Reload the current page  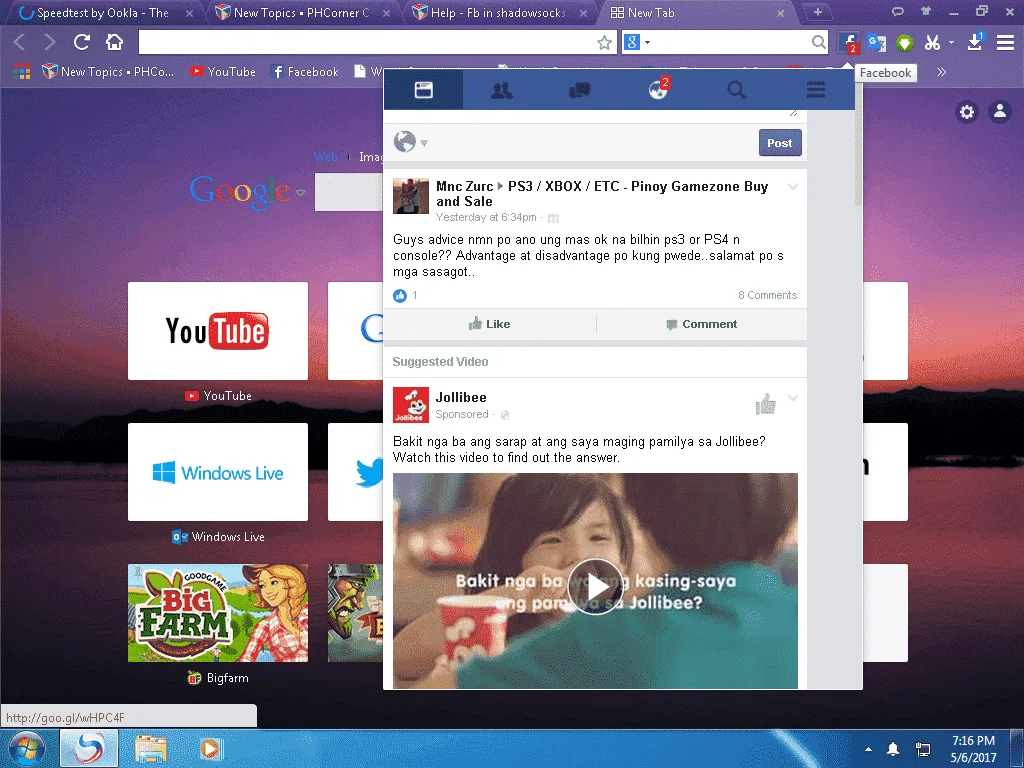pyautogui.click(x=82, y=42)
